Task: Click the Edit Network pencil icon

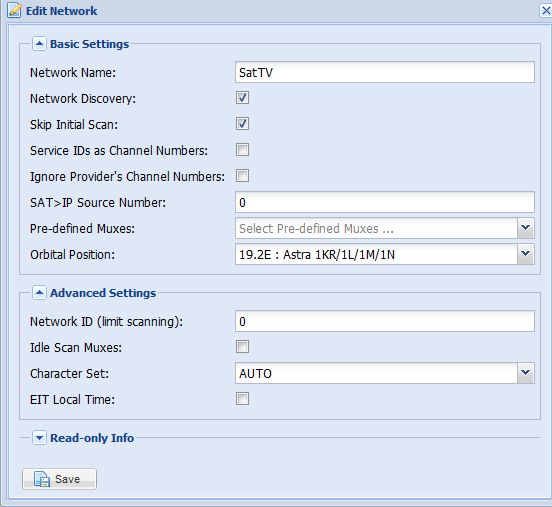Action: tap(14, 11)
